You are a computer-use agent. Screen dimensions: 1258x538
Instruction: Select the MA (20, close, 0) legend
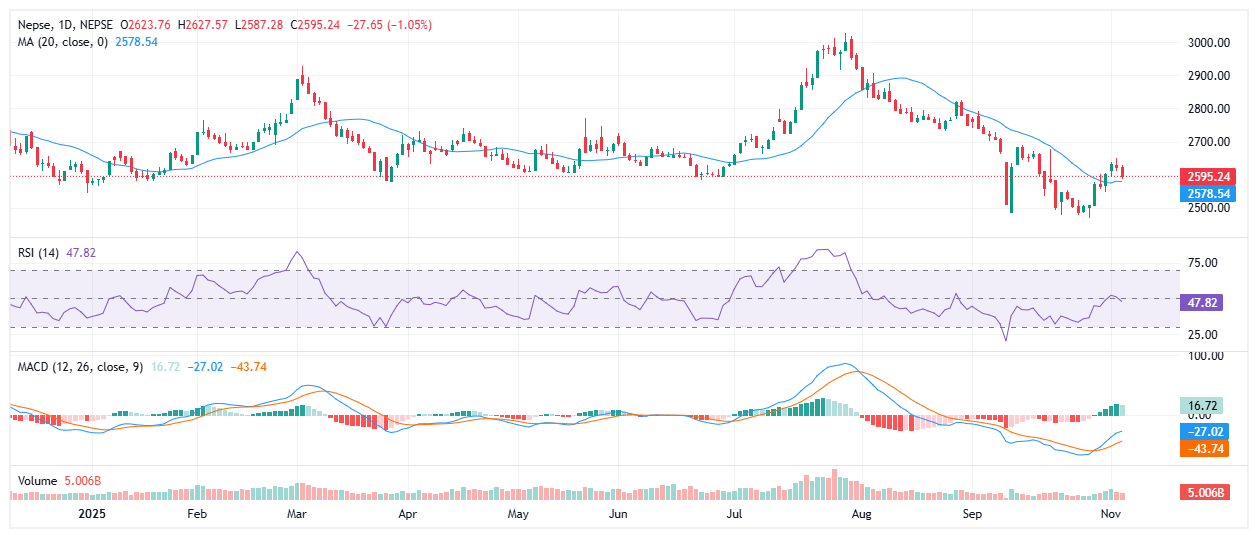click(59, 41)
